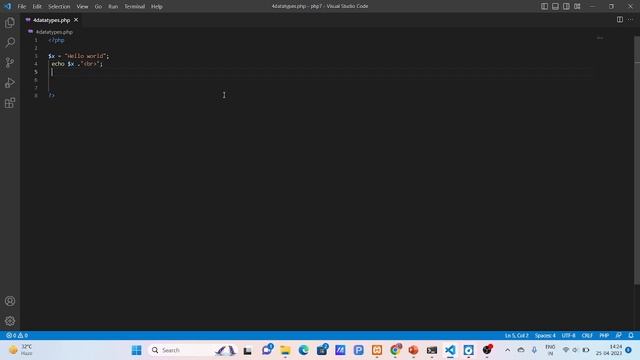
Task: Click the echo statement on line 4
Action: pyautogui.click(x=76, y=64)
